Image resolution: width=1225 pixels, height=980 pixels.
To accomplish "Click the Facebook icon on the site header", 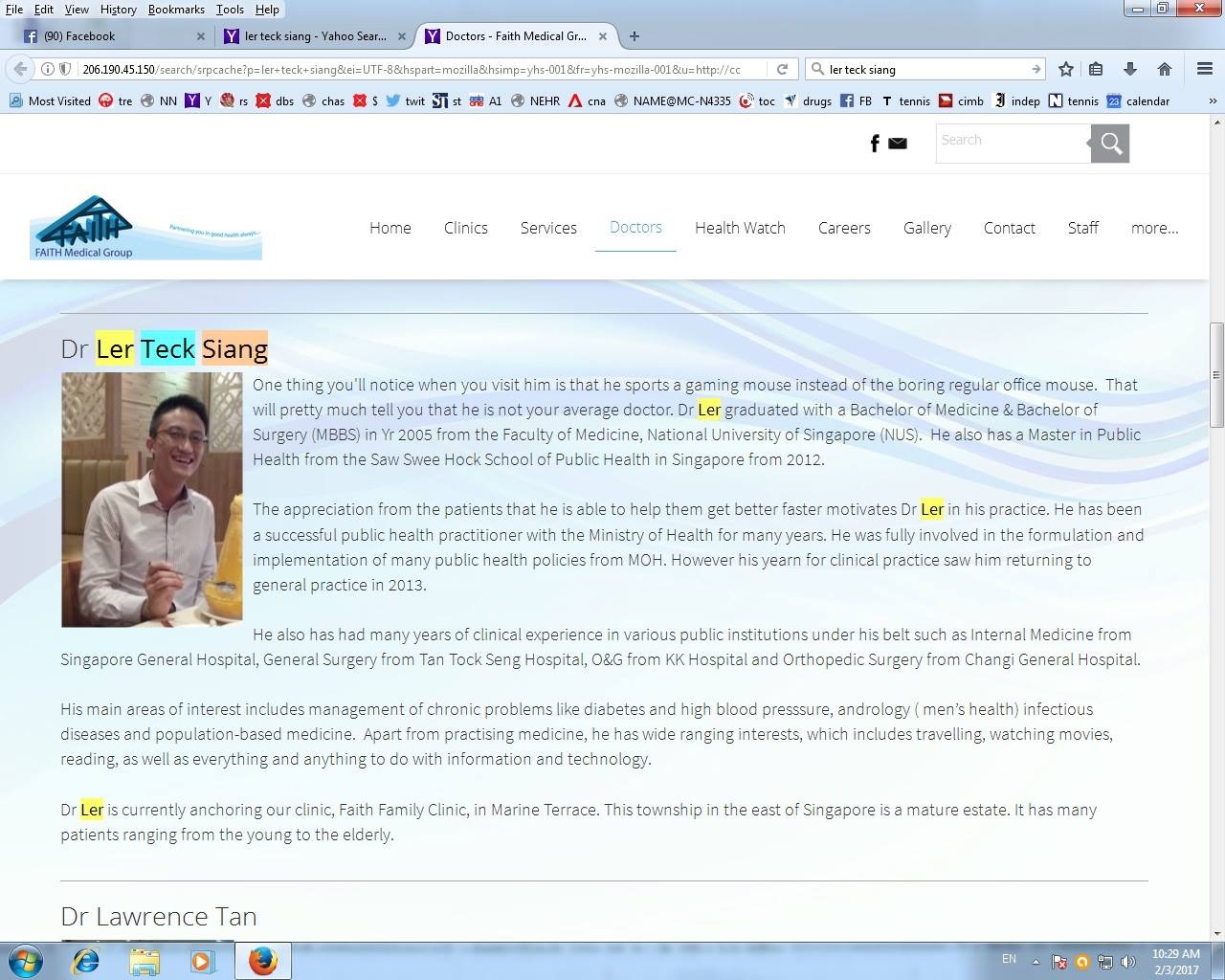I will [874, 144].
